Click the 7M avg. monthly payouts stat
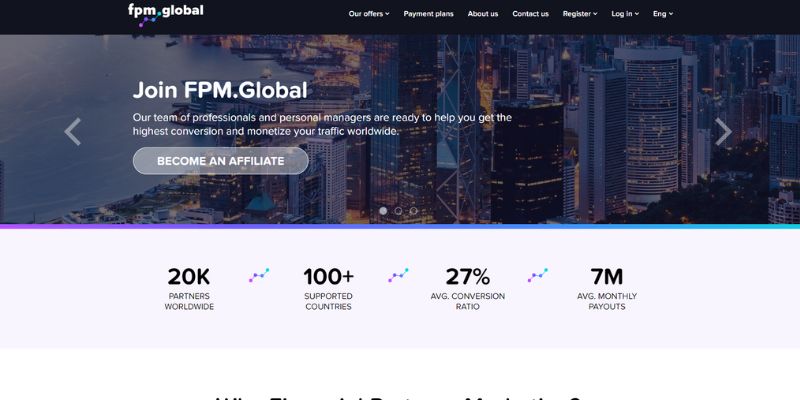Screen dimensions: 800x400 tap(607, 289)
